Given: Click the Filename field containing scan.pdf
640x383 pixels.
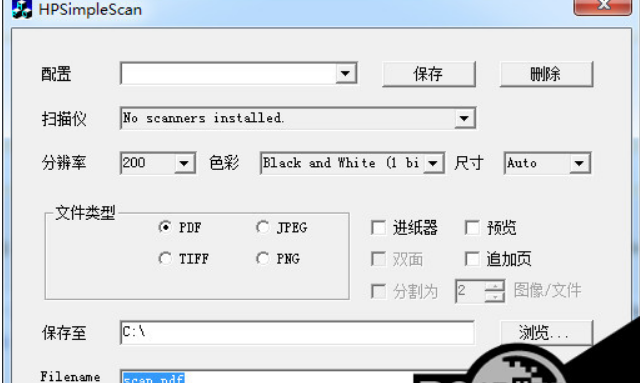Looking at the screenshot, I should 267,377.
